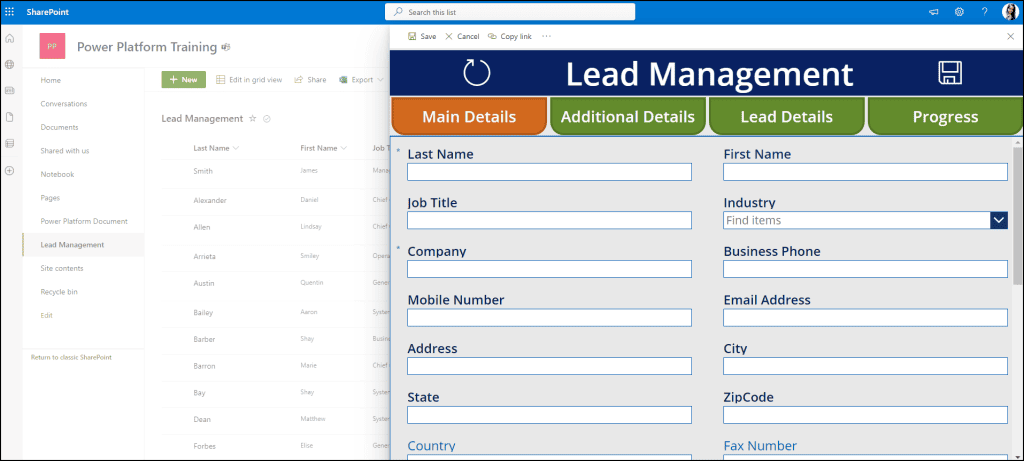Click the Job Title input field
1024x461 pixels.
tap(549, 220)
